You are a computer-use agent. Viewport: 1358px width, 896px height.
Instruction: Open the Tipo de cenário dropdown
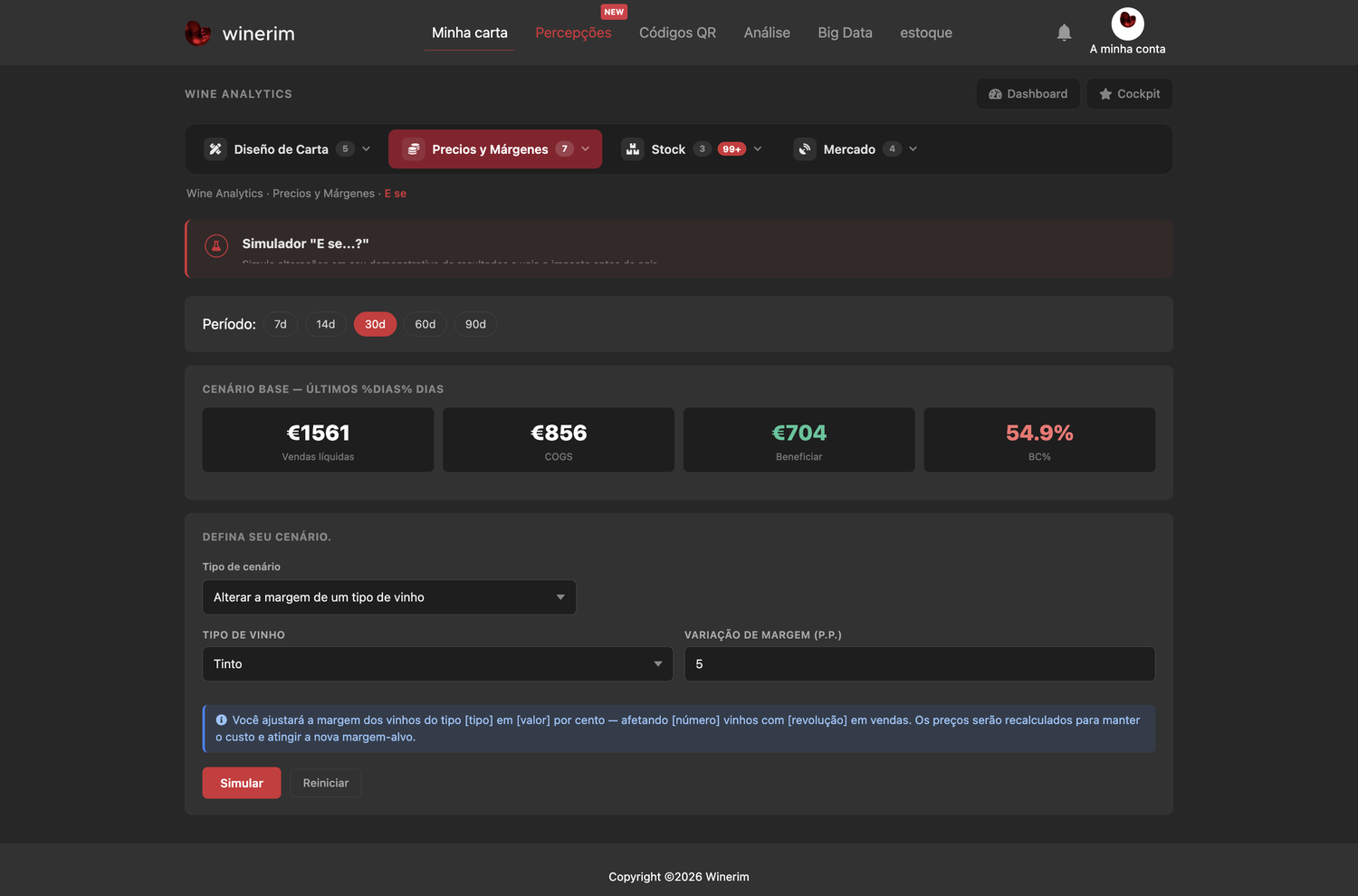coord(389,597)
